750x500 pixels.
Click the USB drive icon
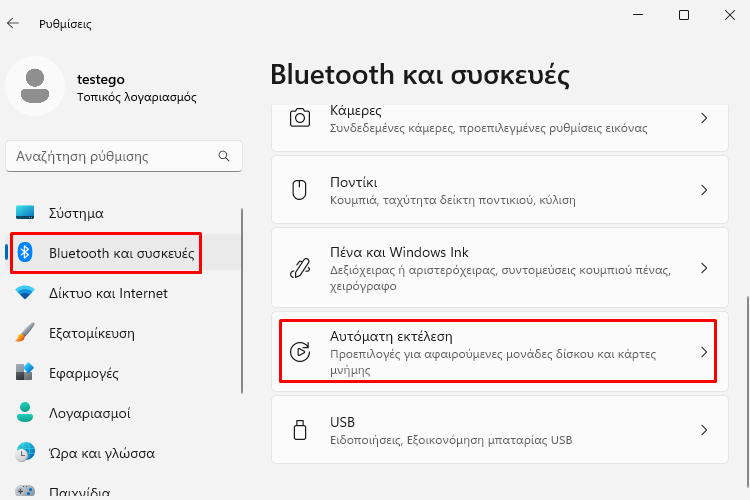tap(300, 430)
